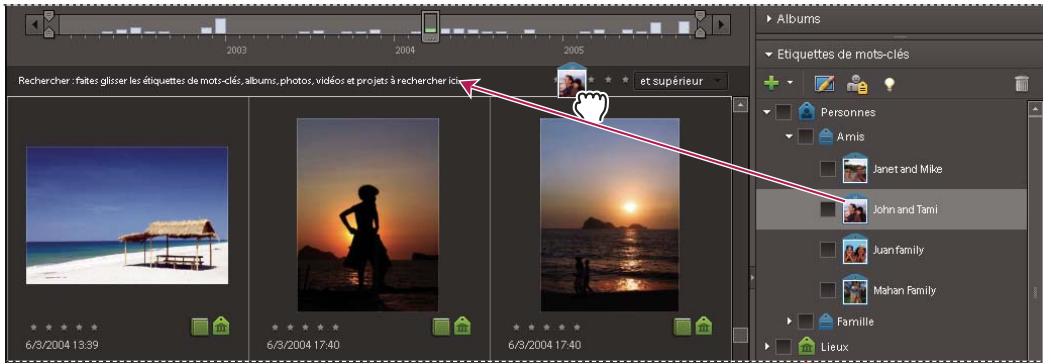Viewport: 1051px width, 364px height.
Task: Select the 'John and Tami' tag row
Action: coord(891,209)
